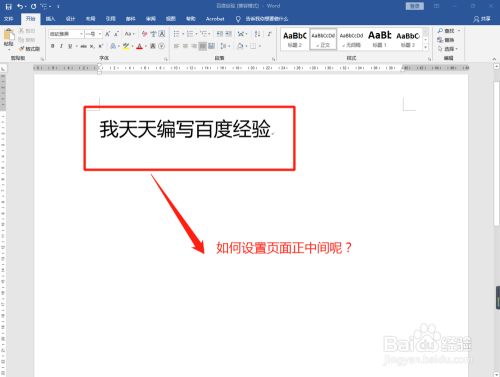Open the font name dropdown
This screenshot has height=377, width=500.
click(x=81, y=34)
